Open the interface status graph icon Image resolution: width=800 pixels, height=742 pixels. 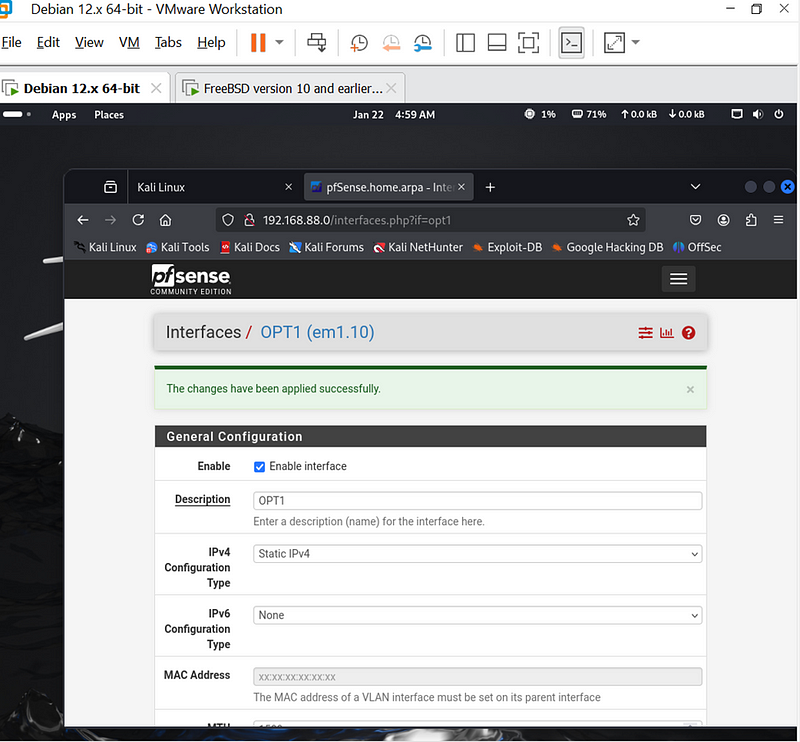pyautogui.click(x=667, y=333)
